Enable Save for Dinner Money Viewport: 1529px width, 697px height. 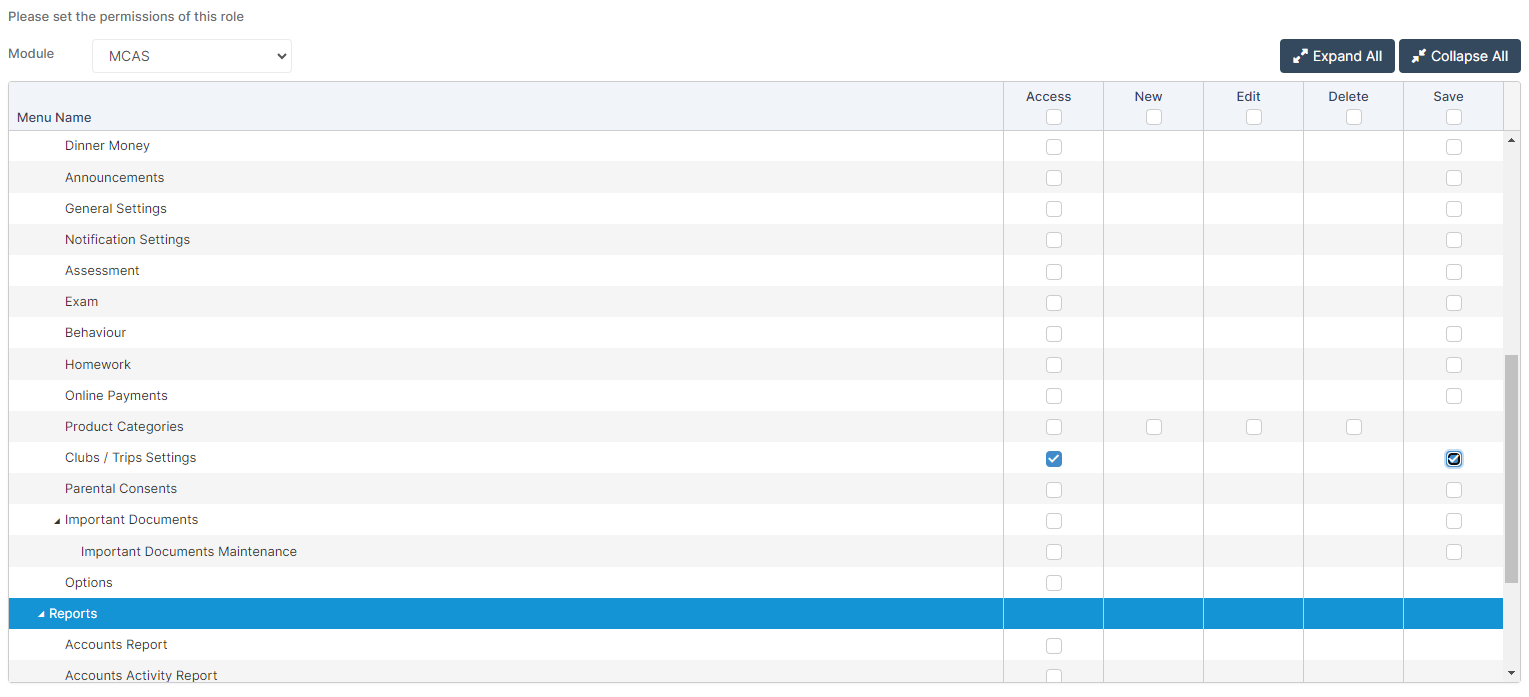pos(1454,147)
